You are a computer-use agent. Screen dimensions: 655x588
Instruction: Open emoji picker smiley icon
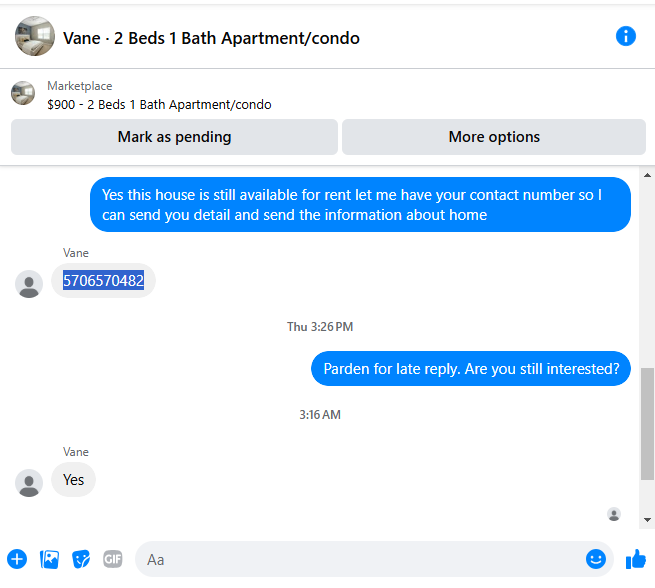(x=596, y=559)
